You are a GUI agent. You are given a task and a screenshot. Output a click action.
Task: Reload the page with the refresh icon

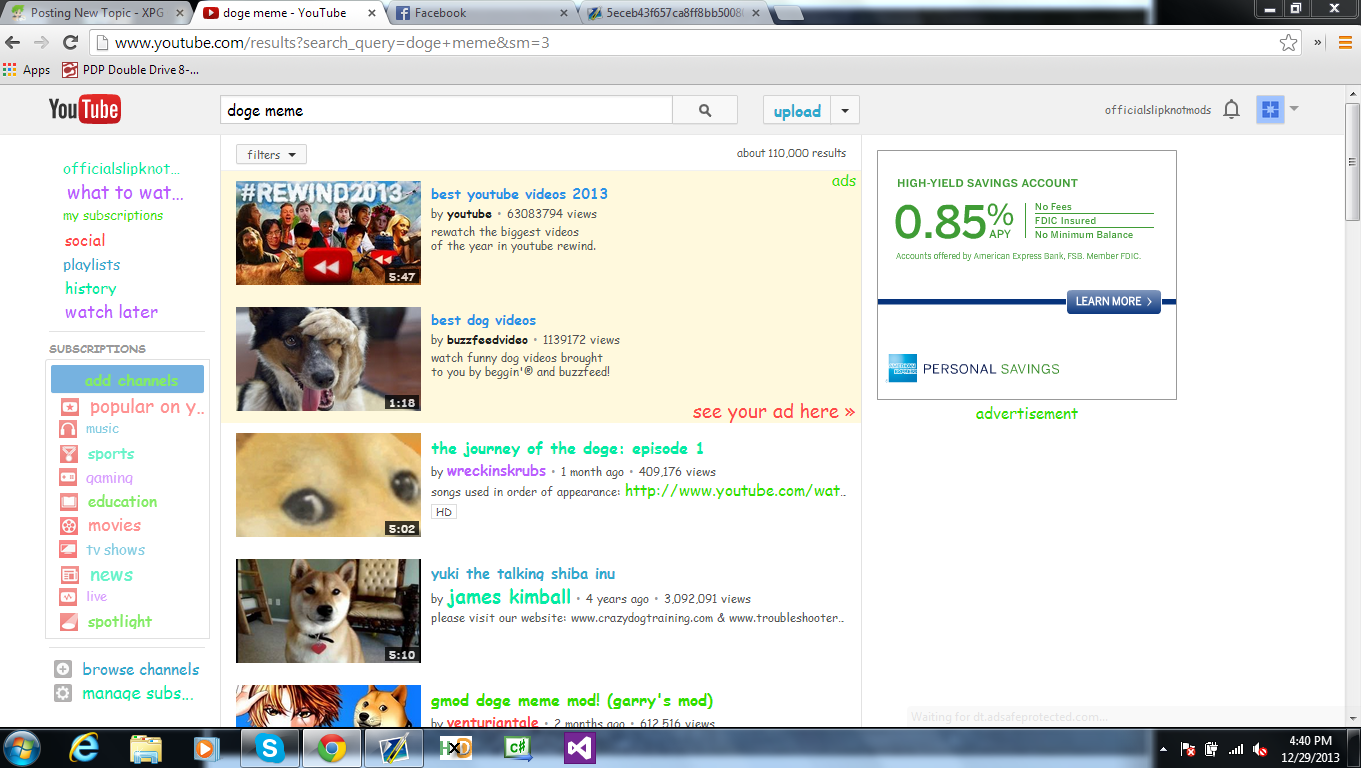(70, 43)
